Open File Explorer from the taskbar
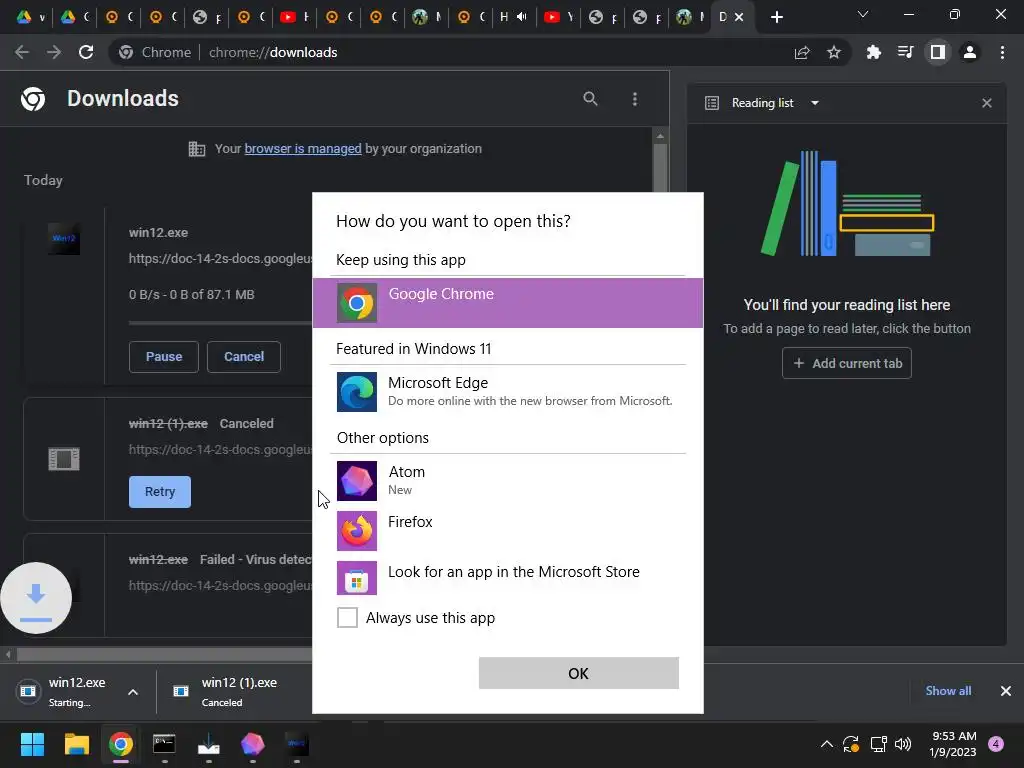The width and height of the screenshot is (1024, 768). pos(76,744)
